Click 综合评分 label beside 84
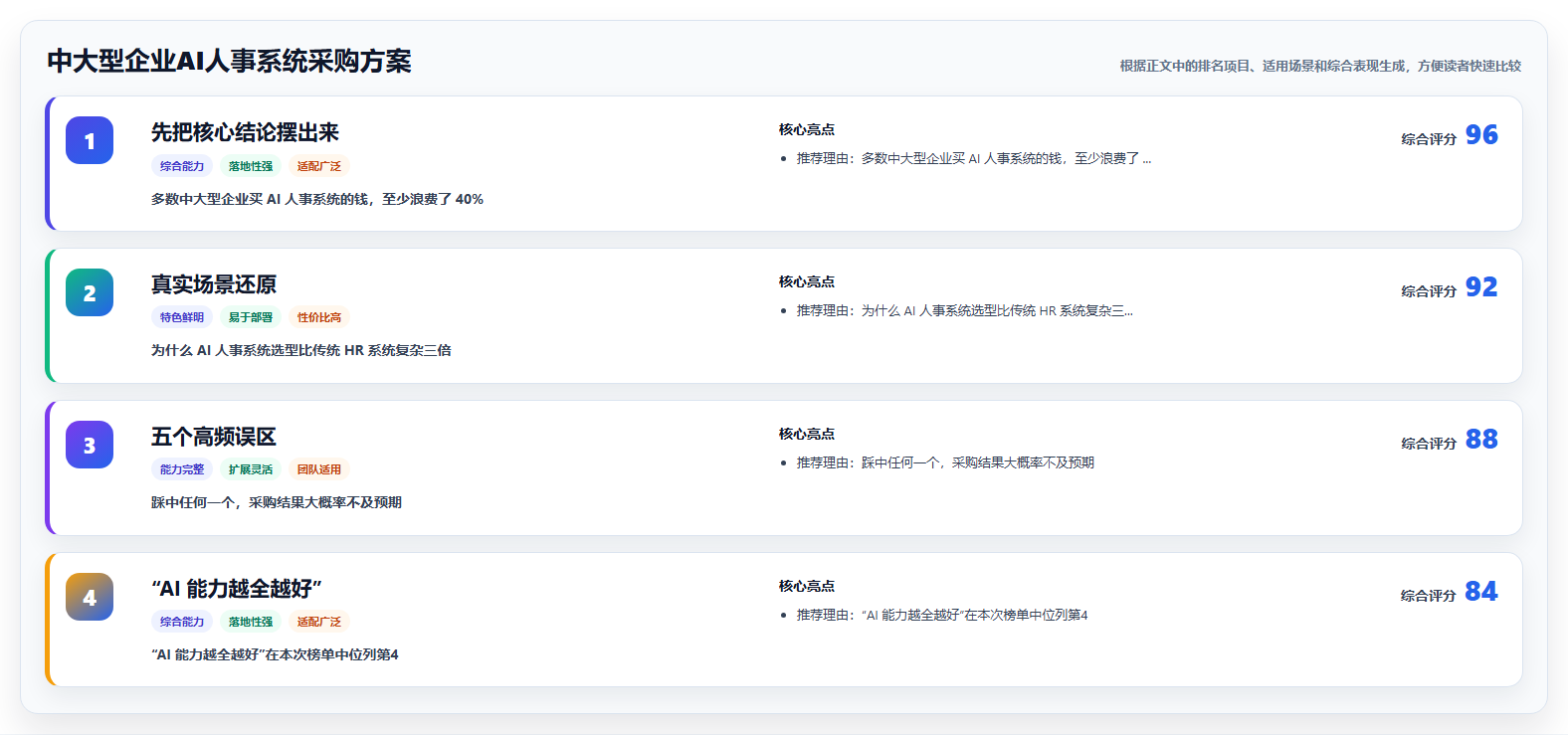This screenshot has height=735, width=1568. (x=1429, y=596)
